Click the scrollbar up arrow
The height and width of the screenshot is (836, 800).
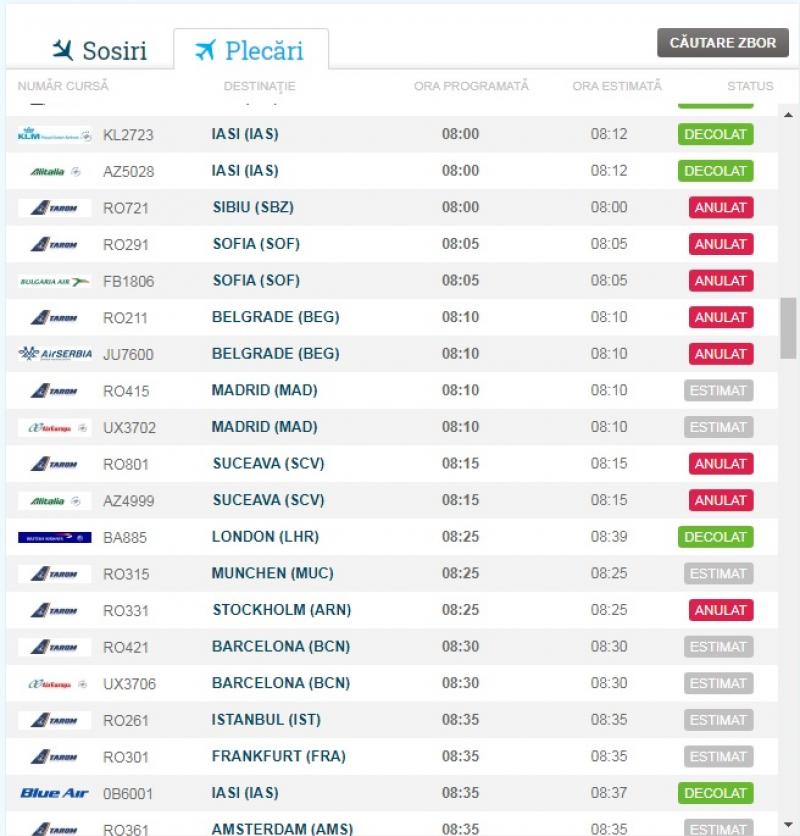click(788, 115)
